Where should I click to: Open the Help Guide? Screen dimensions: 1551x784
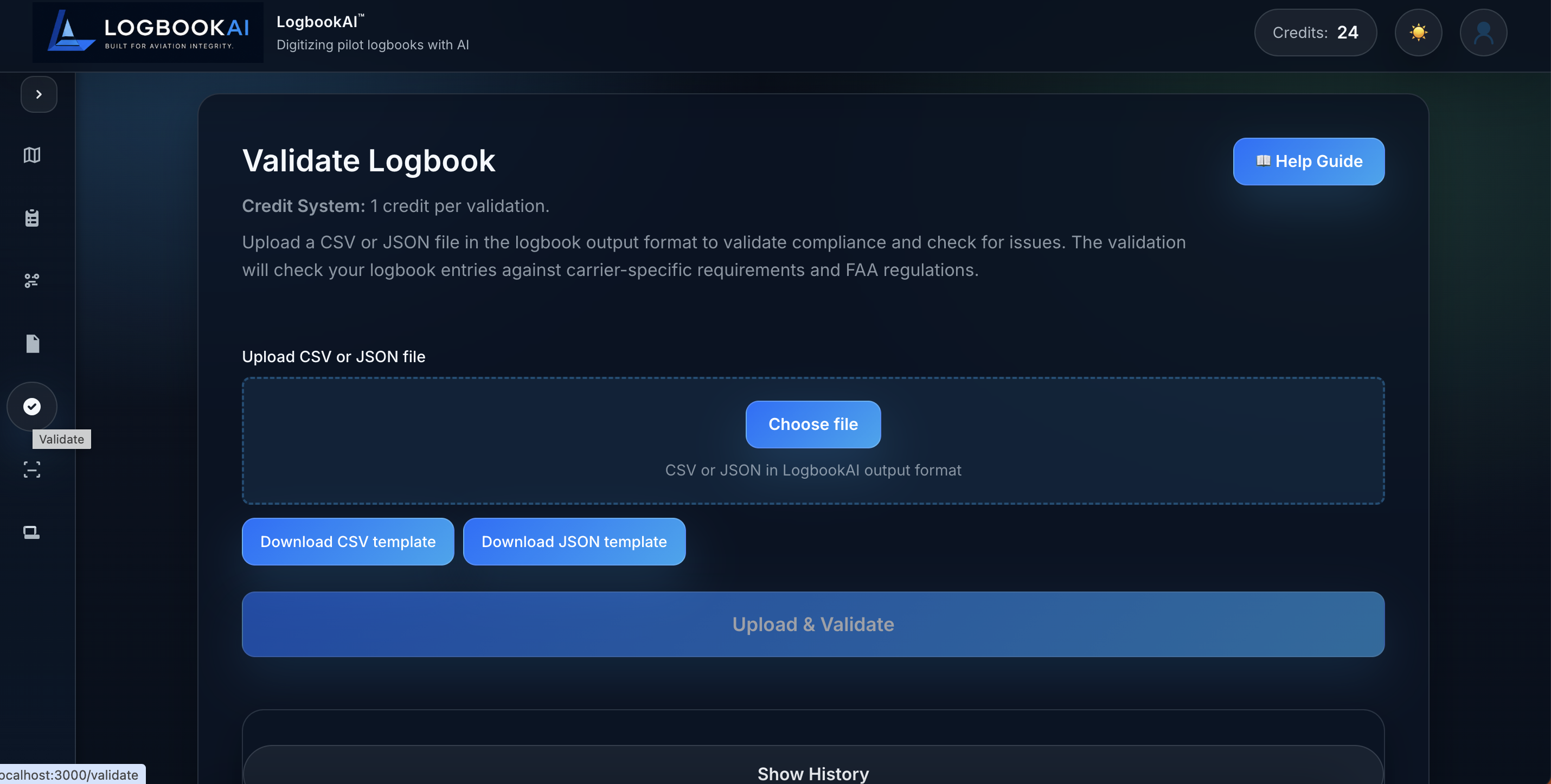pos(1309,162)
